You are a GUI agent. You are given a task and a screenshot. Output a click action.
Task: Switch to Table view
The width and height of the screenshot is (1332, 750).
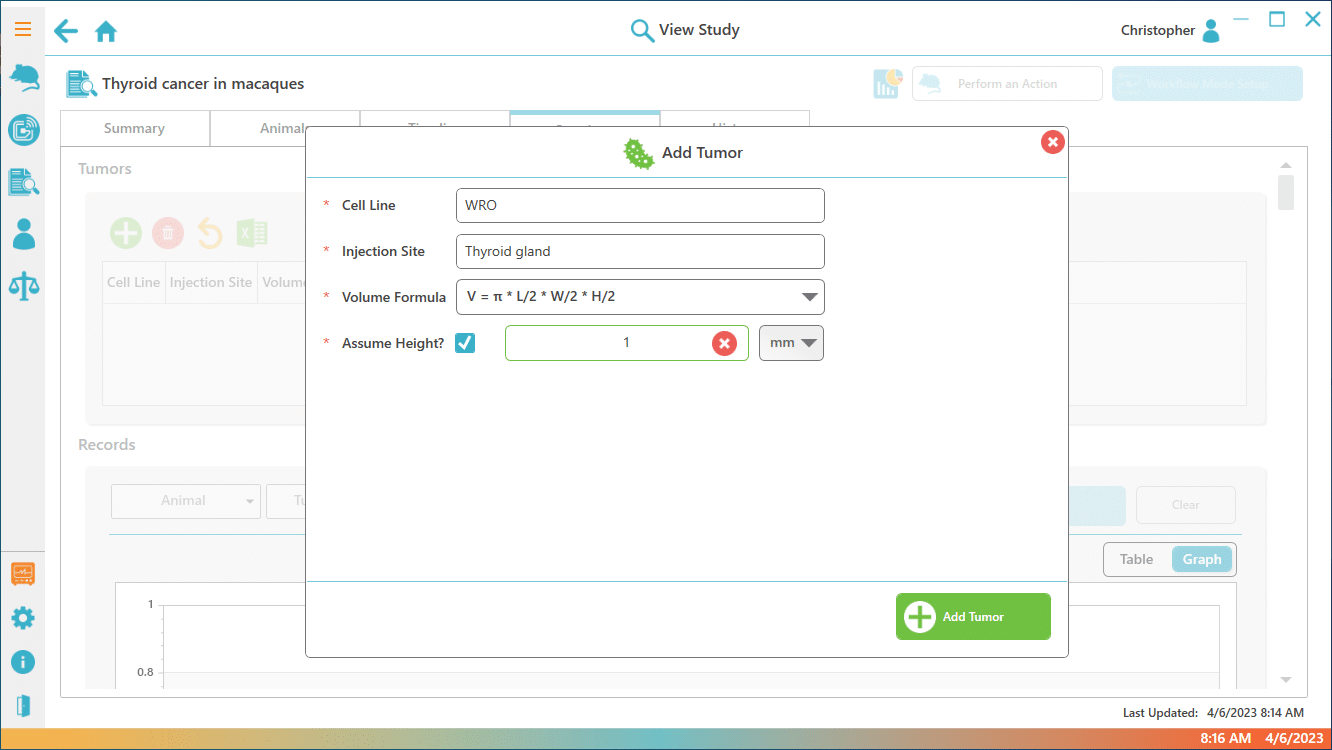(x=1136, y=560)
